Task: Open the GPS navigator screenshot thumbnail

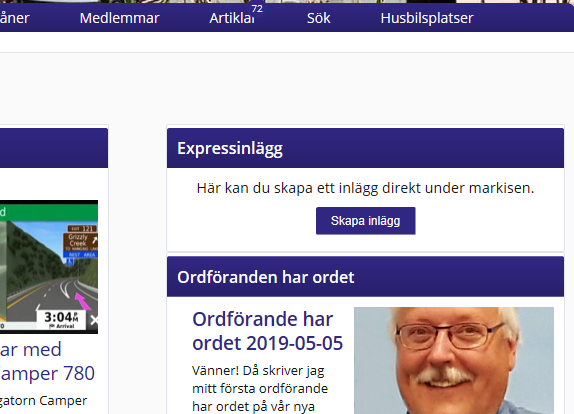Action: pyautogui.click(x=49, y=267)
